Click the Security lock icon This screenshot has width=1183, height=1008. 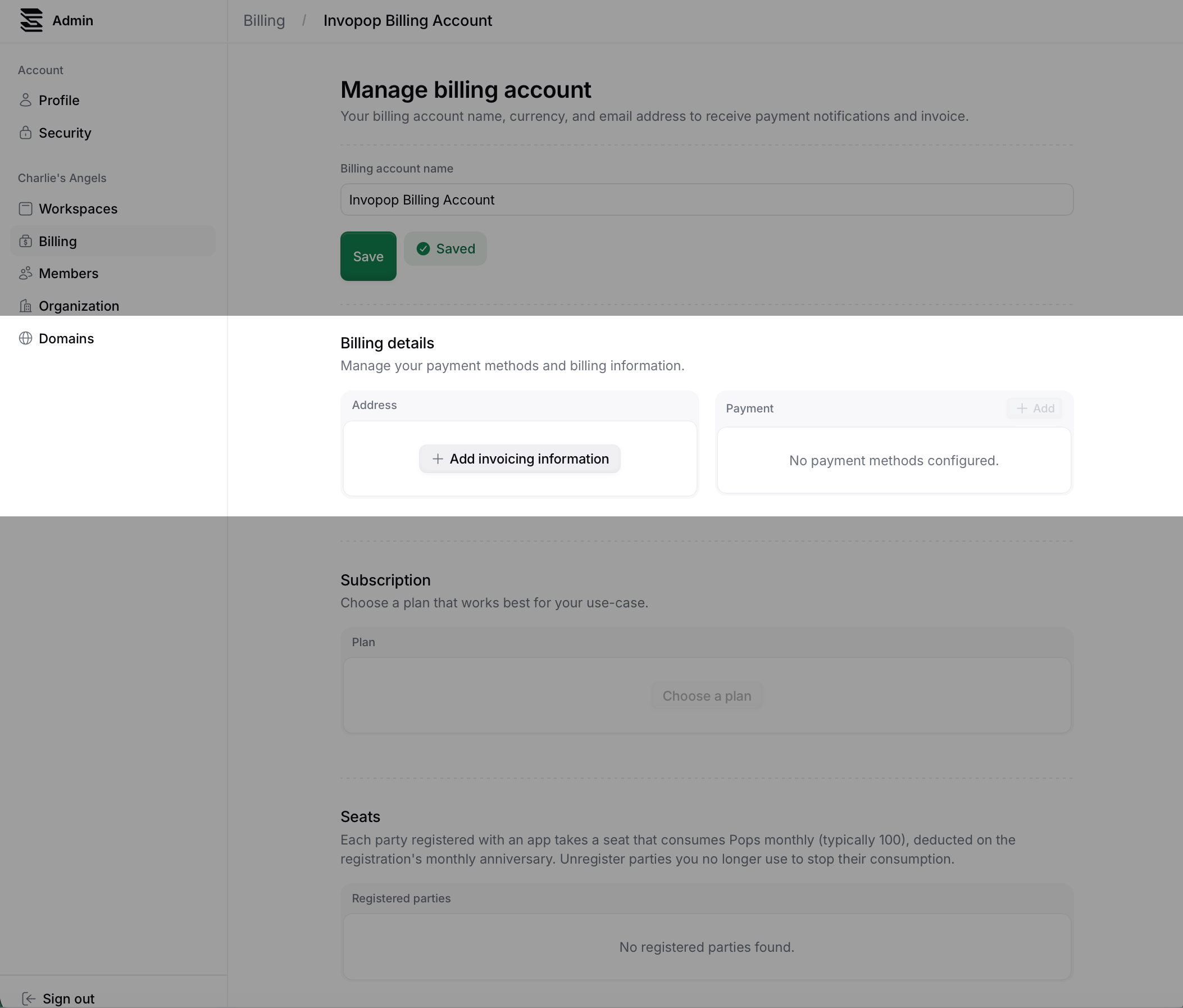(25, 133)
